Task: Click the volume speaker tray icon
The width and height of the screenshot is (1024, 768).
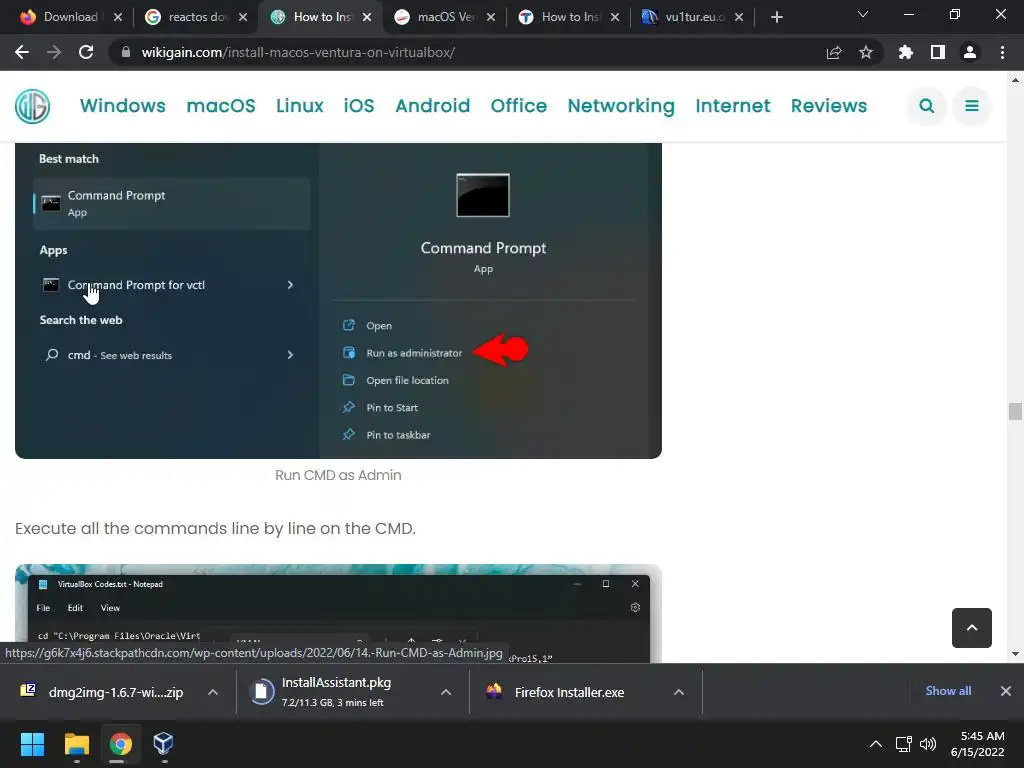Action: click(x=928, y=744)
